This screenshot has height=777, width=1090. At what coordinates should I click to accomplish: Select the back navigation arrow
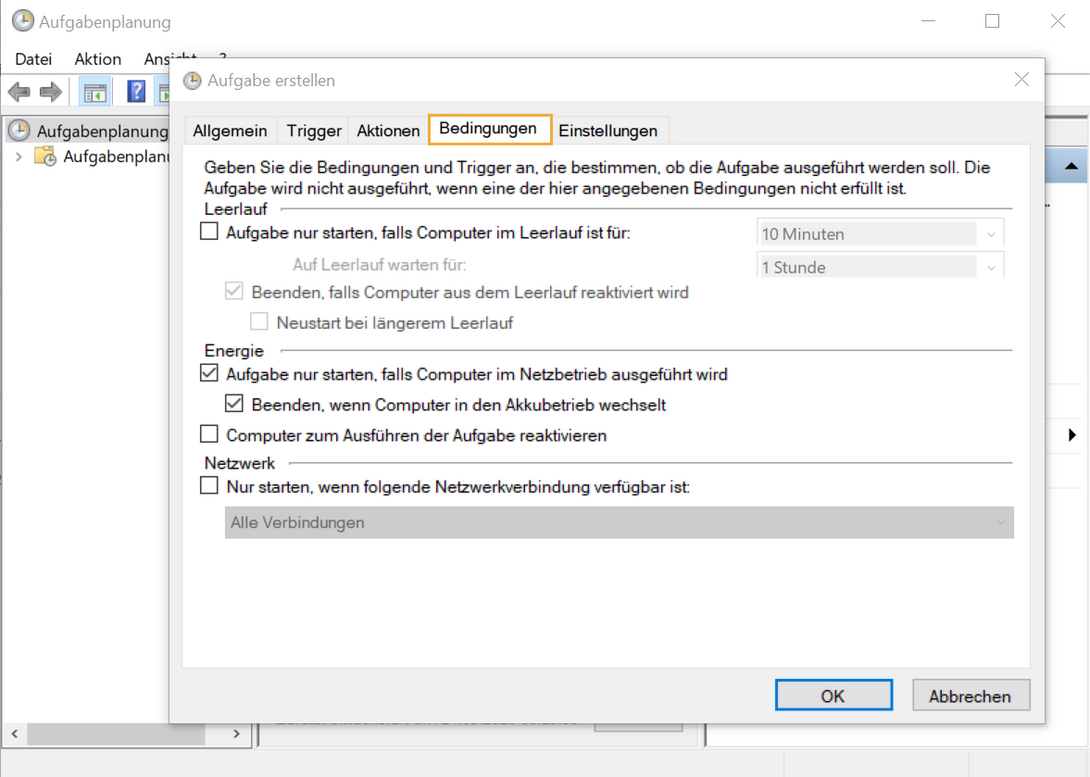click(x=18, y=91)
